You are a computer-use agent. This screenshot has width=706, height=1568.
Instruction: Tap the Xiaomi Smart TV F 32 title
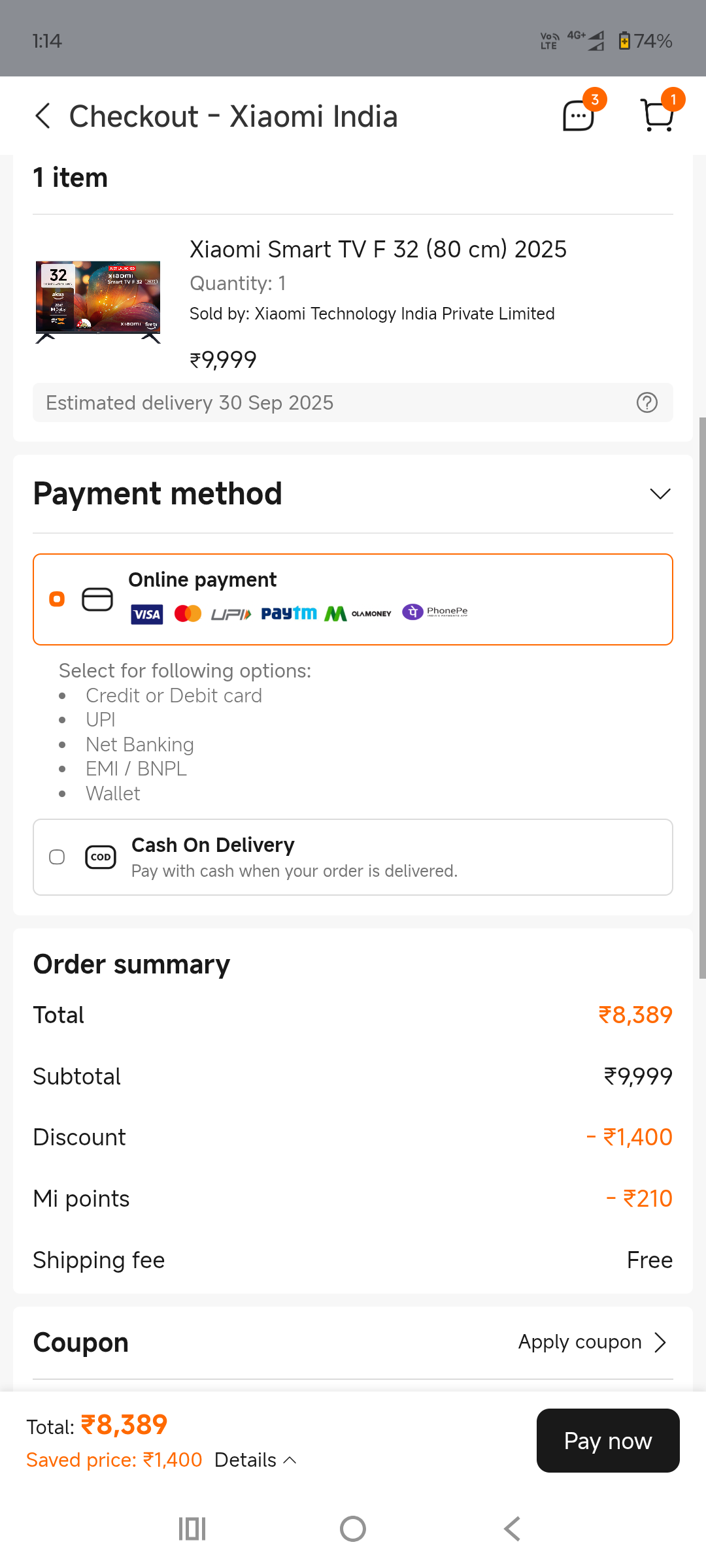378,250
